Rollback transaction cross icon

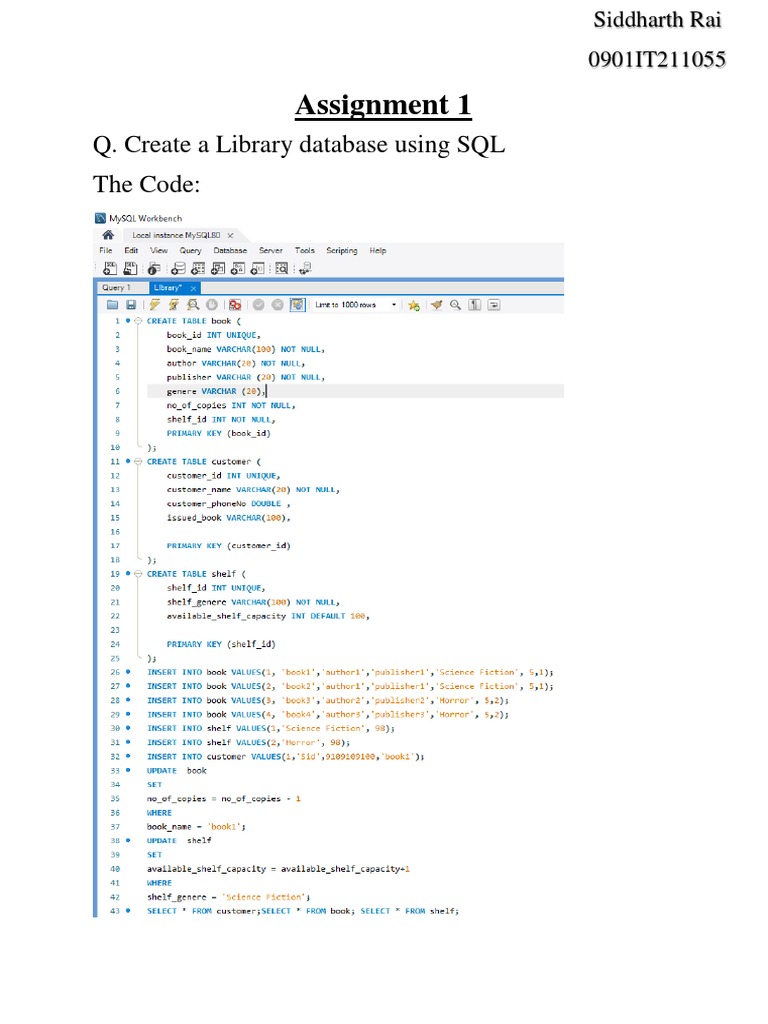point(278,305)
